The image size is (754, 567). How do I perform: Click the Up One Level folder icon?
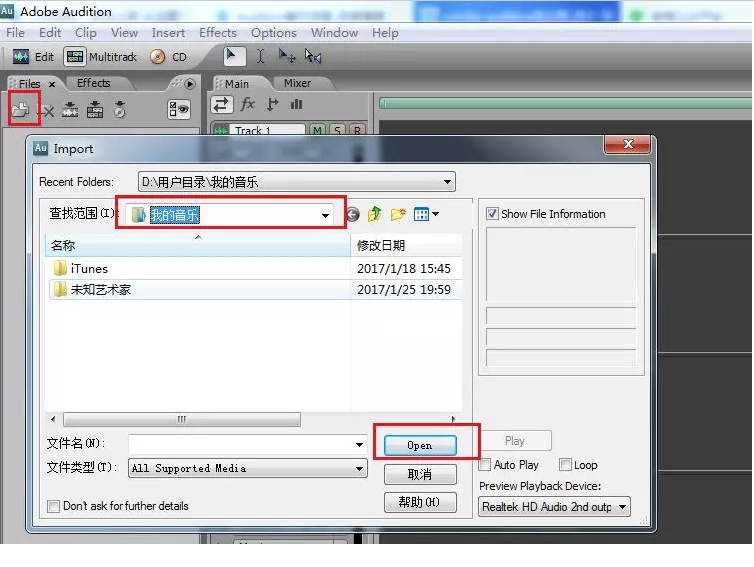click(x=375, y=214)
